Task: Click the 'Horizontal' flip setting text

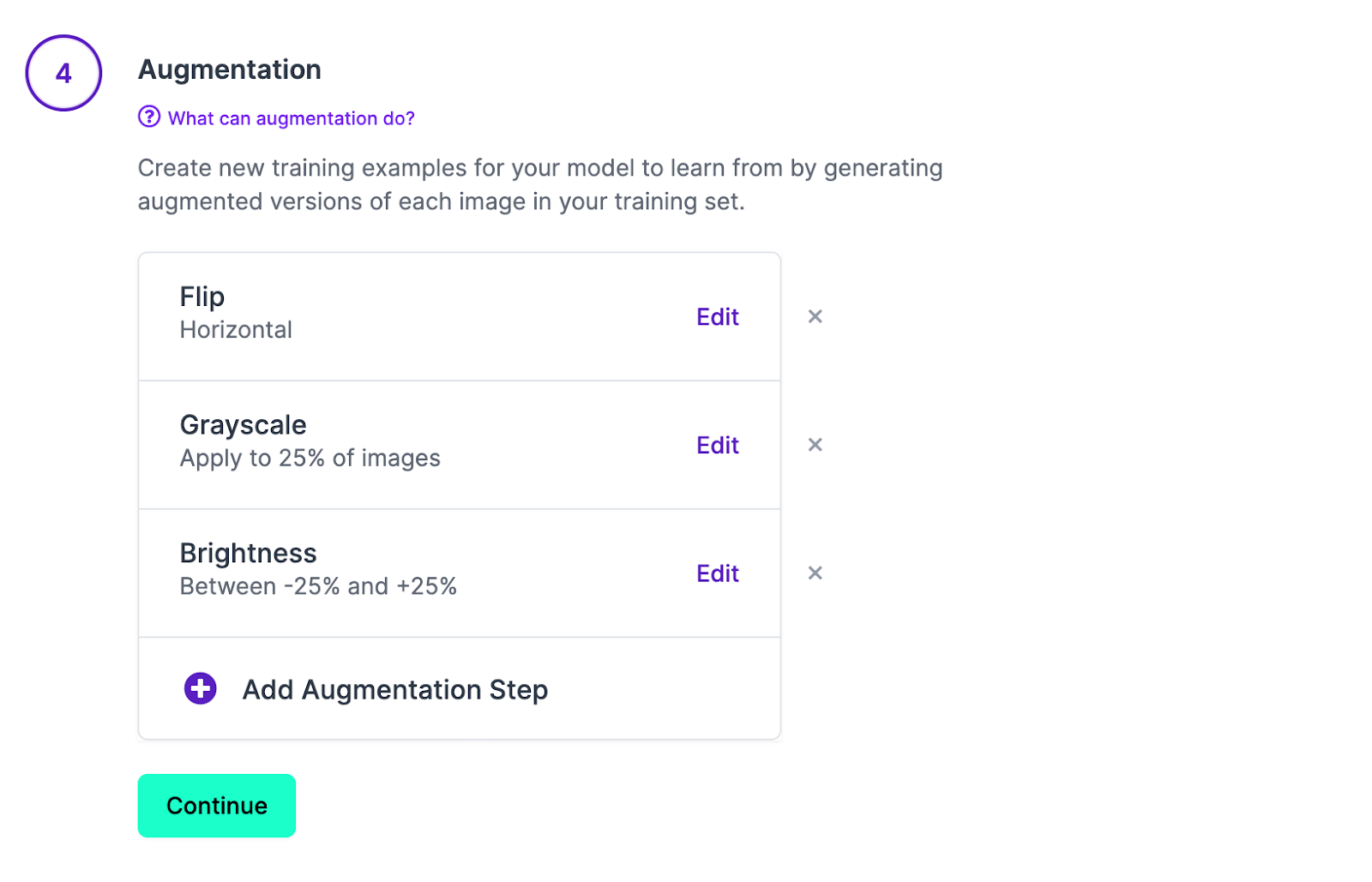Action: pos(236,330)
